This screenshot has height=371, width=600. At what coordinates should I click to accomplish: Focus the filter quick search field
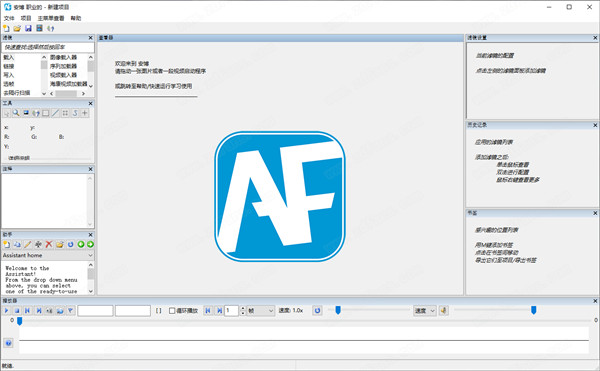pos(48,47)
